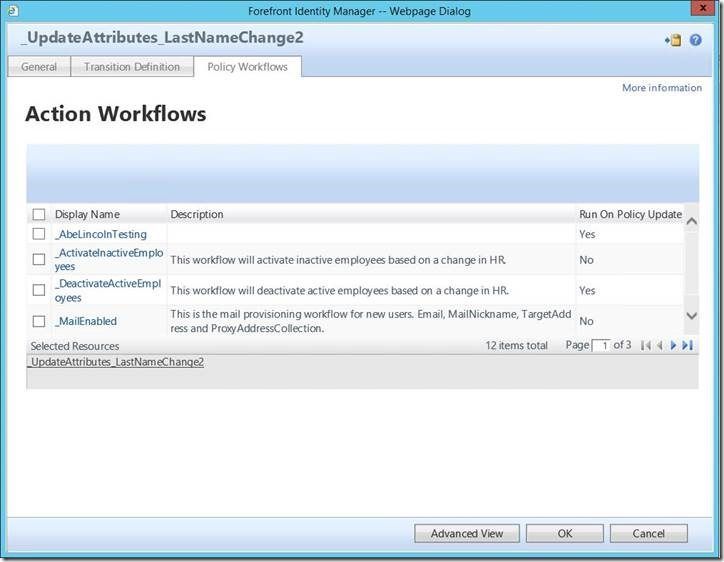Check the _ActivateInactiveEmployees row checkbox
The width and height of the screenshot is (724, 562).
[39, 259]
